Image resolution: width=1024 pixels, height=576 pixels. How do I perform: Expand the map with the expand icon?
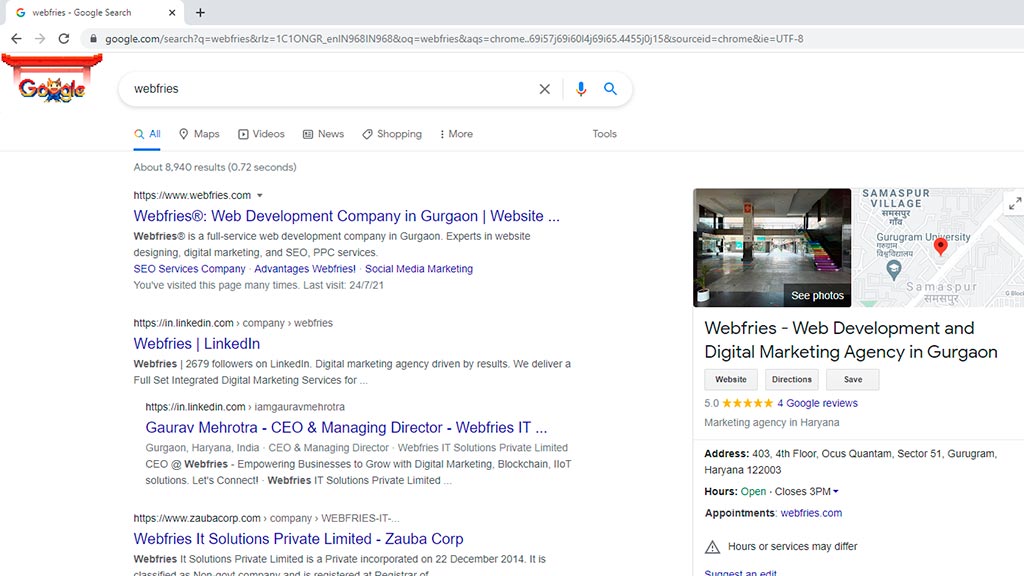pyautogui.click(x=1014, y=204)
